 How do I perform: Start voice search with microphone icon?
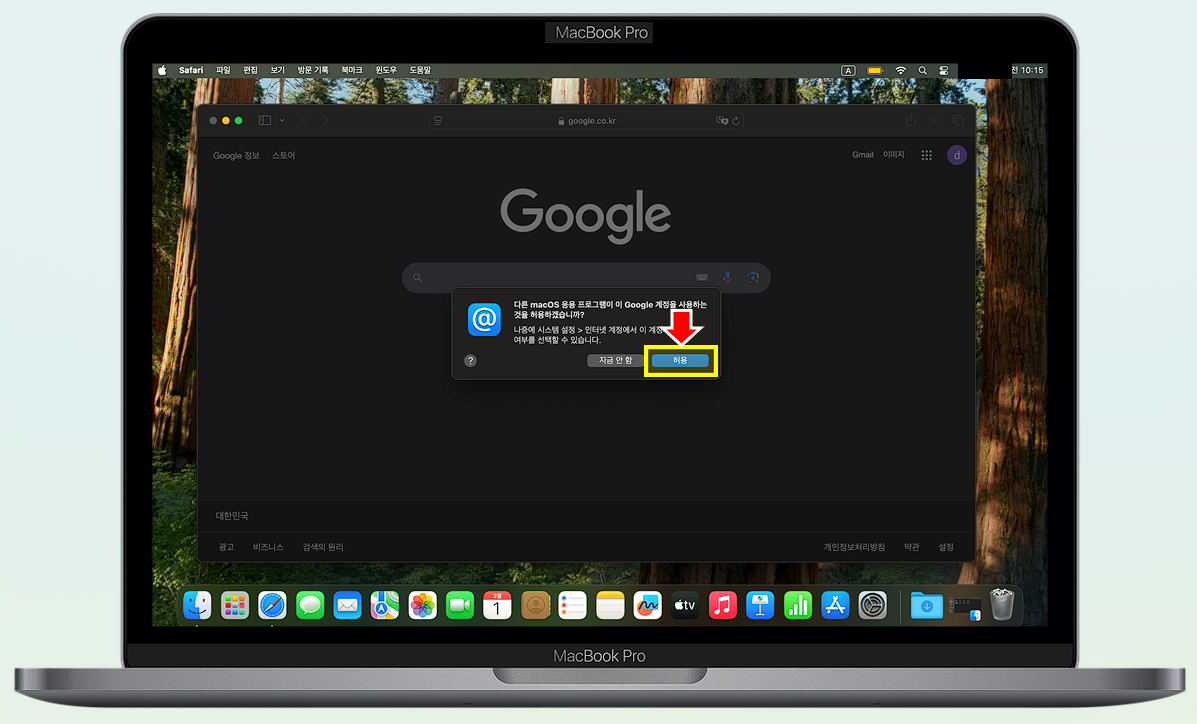tap(728, 278)
